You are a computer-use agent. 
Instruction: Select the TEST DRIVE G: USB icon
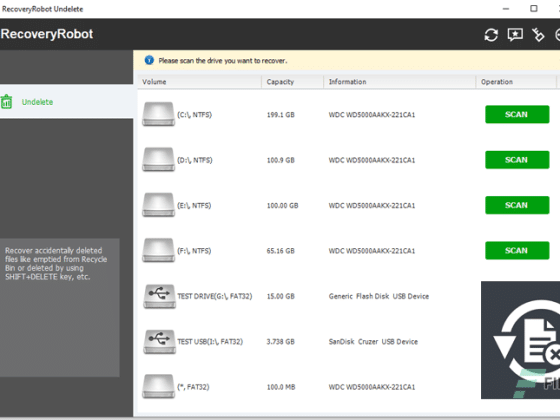pyautogui.click(x=159, y=296)
